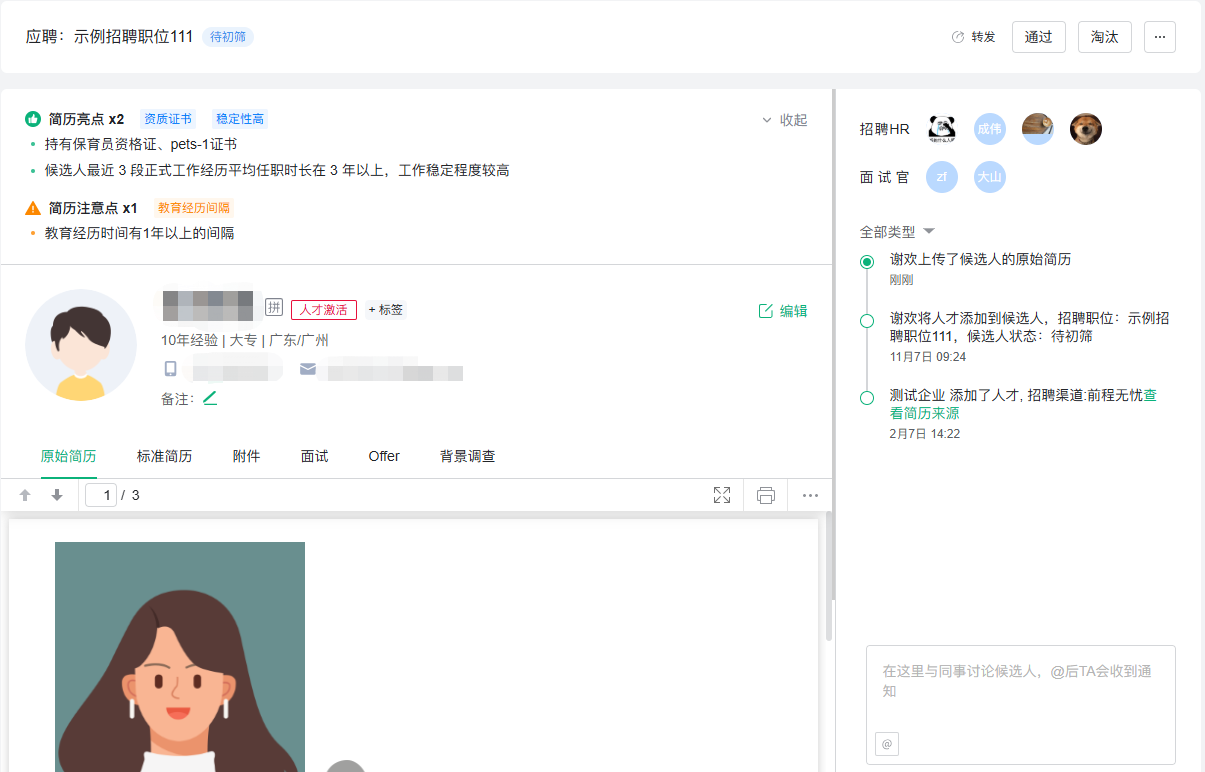Add a tag via + 标签
Viewport: 1205px width, 772px height.
pyautogui.click(x=385, y=310)
